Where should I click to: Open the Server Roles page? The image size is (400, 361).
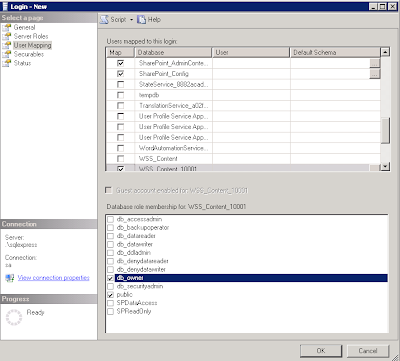click(x=31, y=36)
